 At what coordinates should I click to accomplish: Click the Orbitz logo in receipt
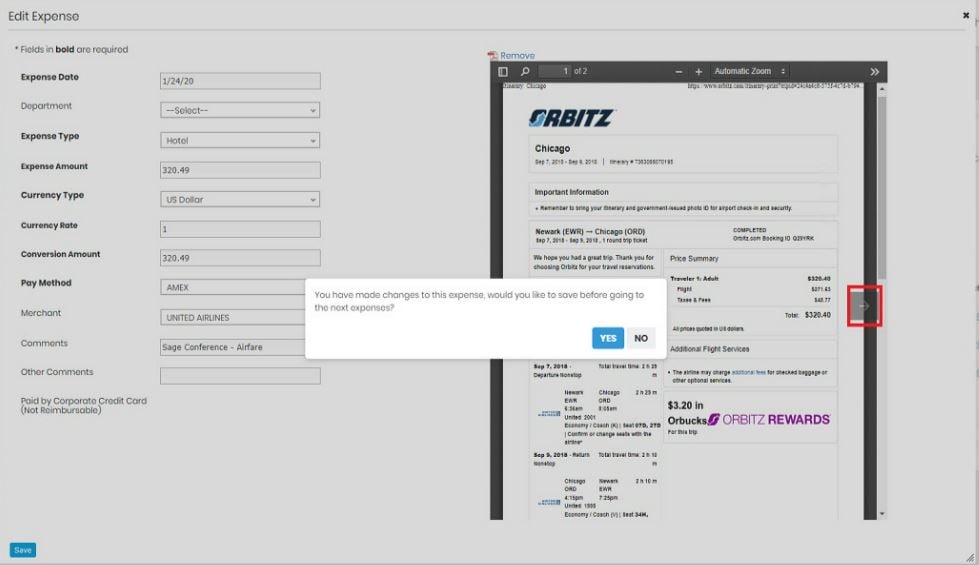[572, 117]
